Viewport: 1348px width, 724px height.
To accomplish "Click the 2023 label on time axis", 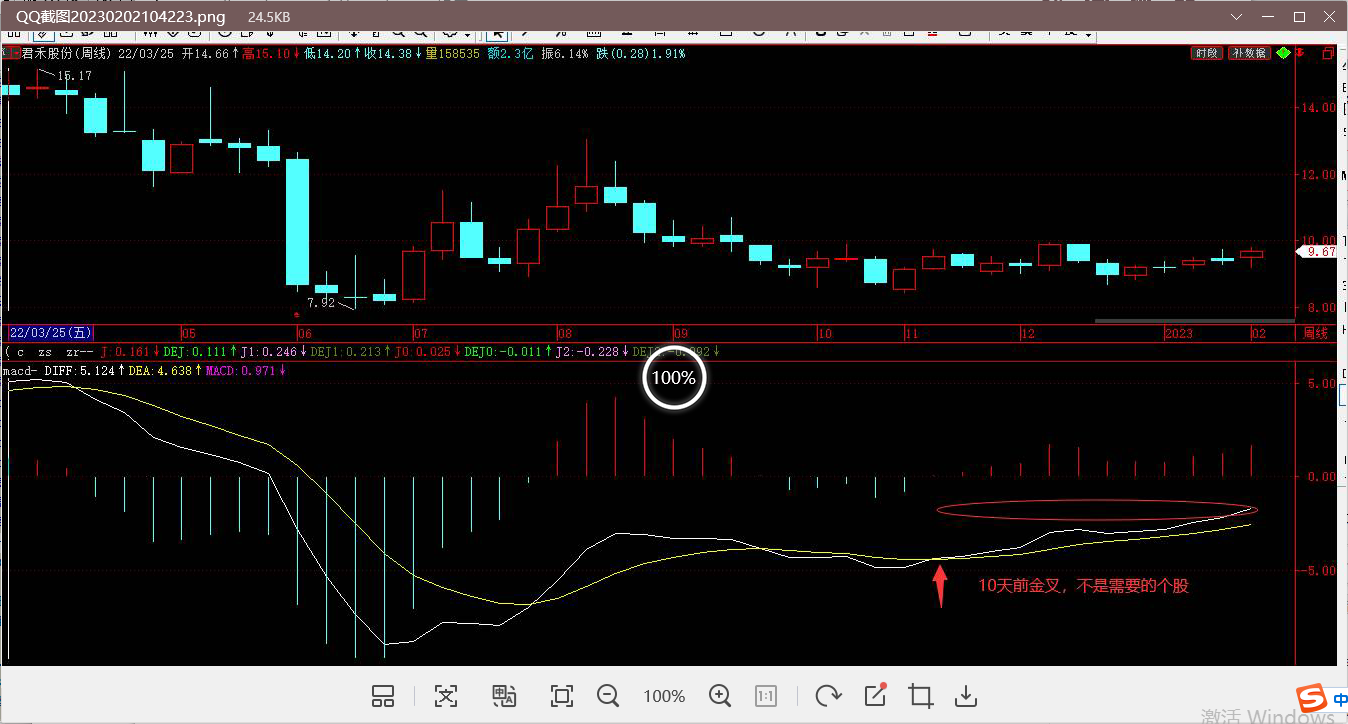I will [x=1178, y=333].
